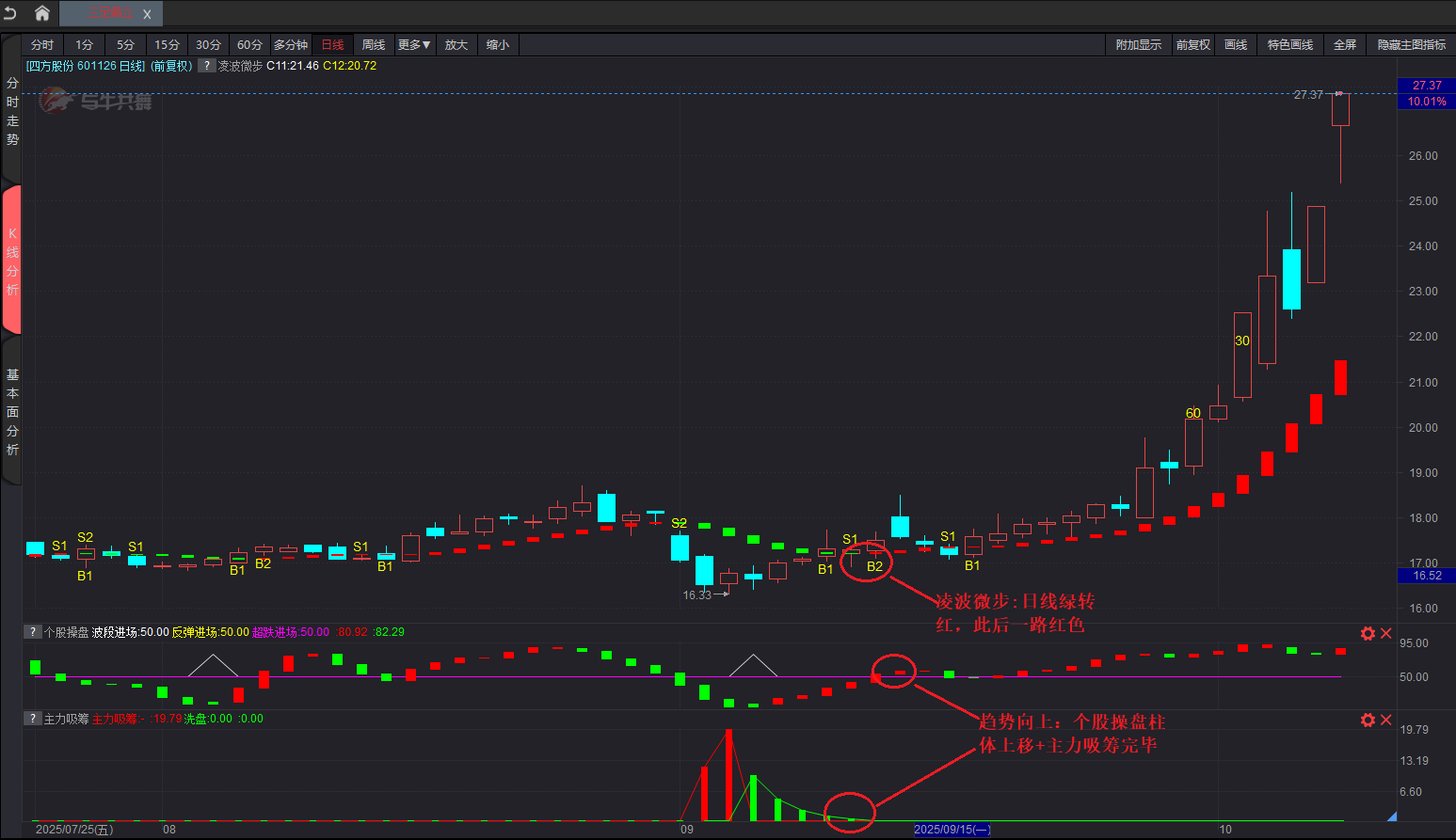Image resolution: width=1456 pixels, height=840 pixels.
Task: Select the 基本面分析 side tab
Action: tap(12, 412)
